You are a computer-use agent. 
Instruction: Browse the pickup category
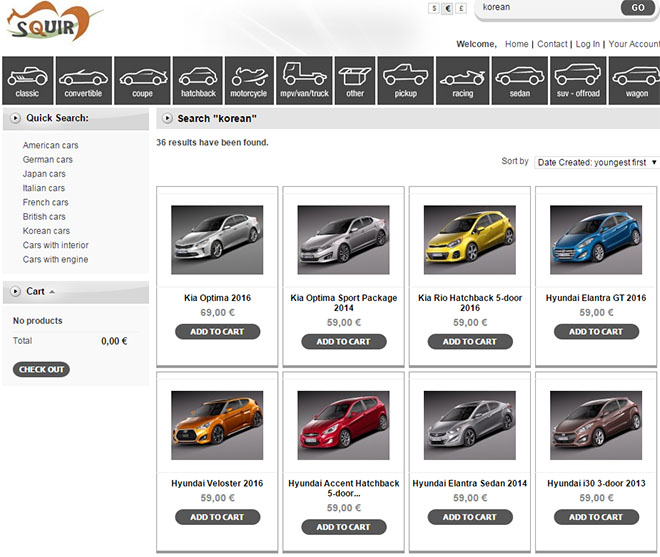click(x=405, y=80)
